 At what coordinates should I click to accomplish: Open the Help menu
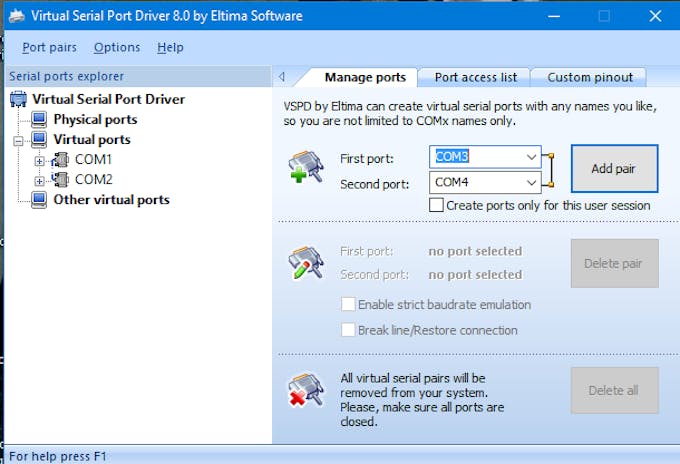pyautogui.click(x=170, y=47)
